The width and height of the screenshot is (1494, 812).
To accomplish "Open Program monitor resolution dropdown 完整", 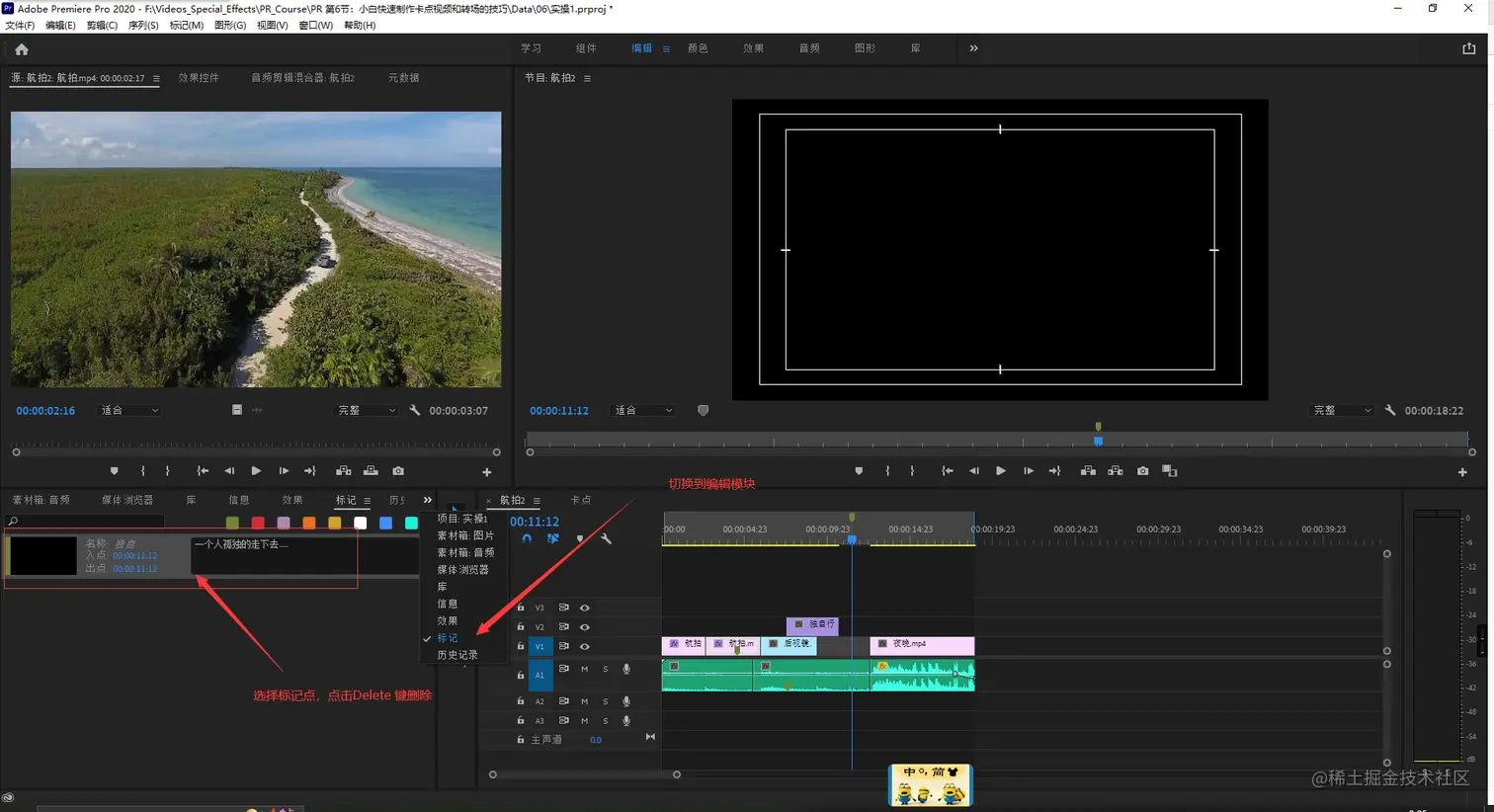I will pyautogui.click(x=1342, y=410).
